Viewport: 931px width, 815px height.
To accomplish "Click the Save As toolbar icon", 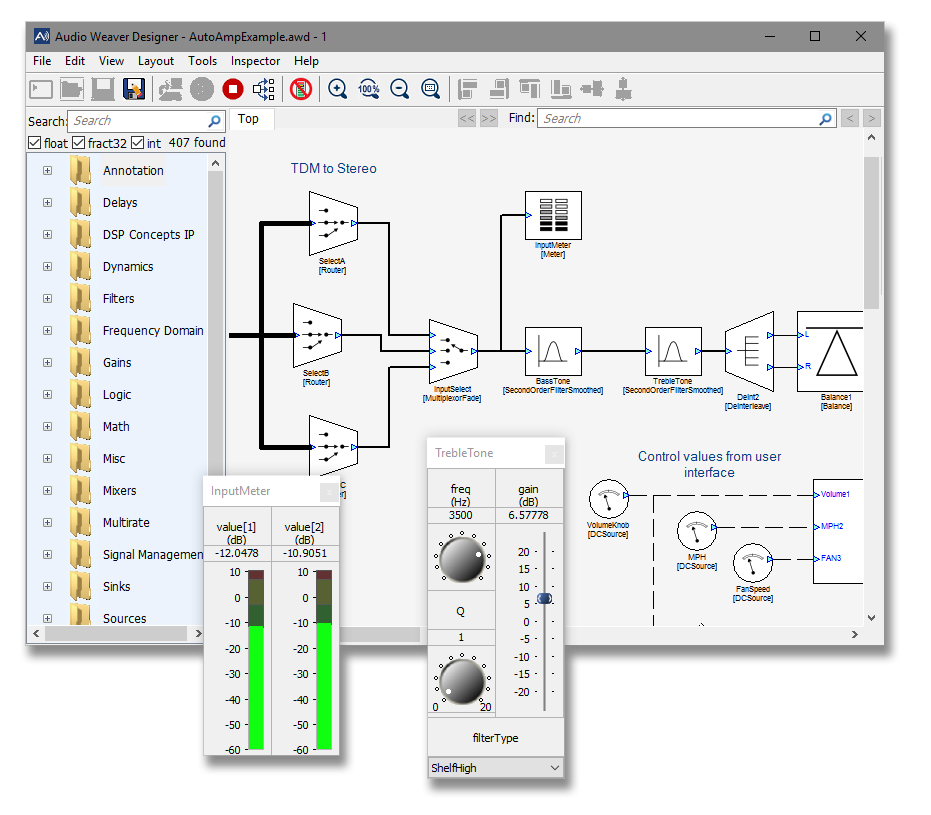I will [x=134, y=90].
